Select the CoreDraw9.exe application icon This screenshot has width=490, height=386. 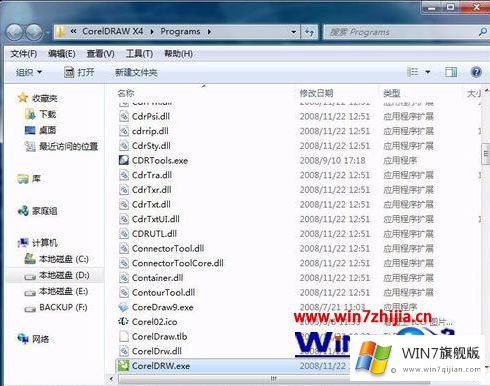coord(124,307)
